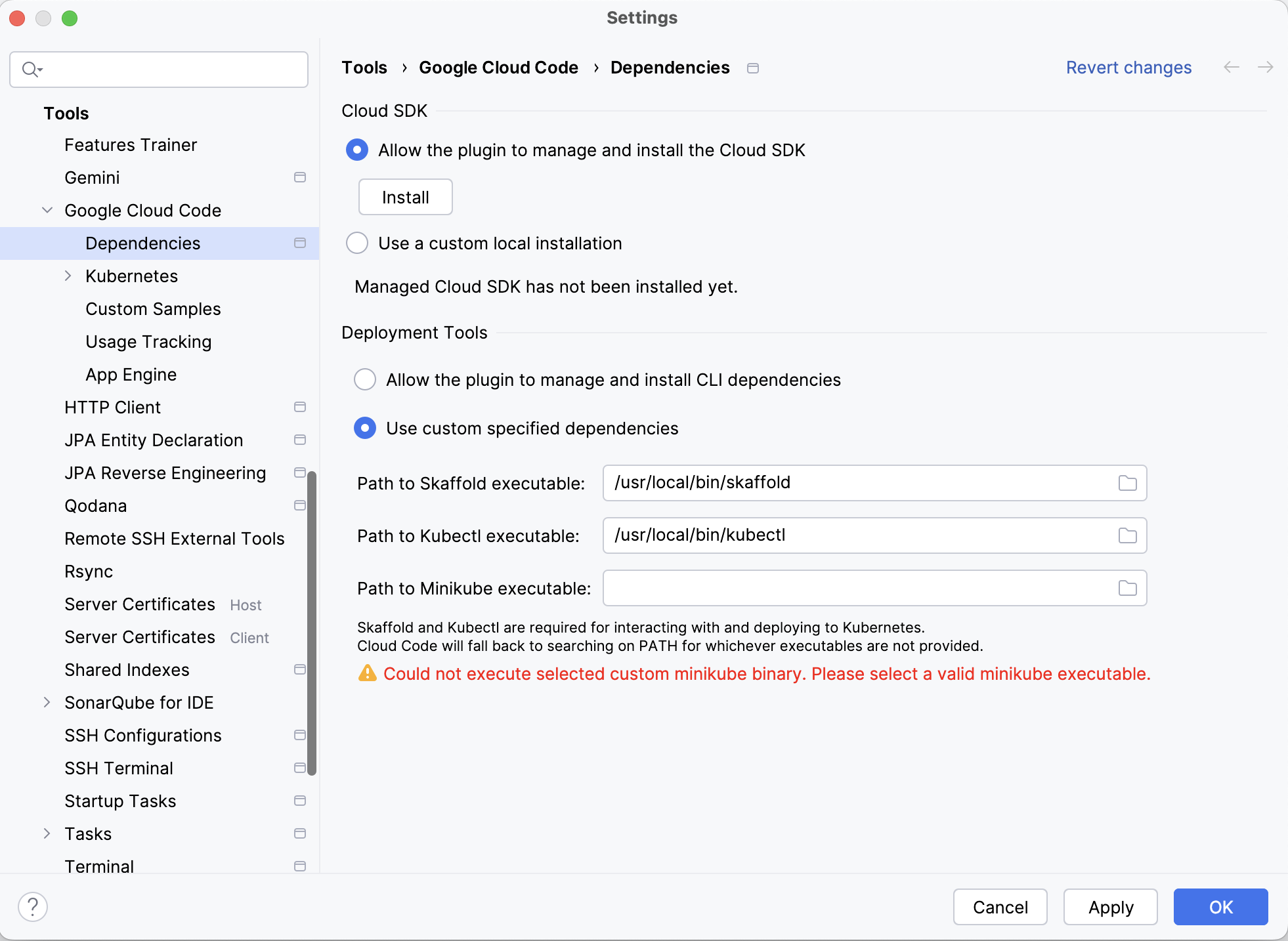The height and width of the screenshot is (941, 1288).
Task: Click folder icon for Skaffold executable path
Action: (x=1127, y=483)
